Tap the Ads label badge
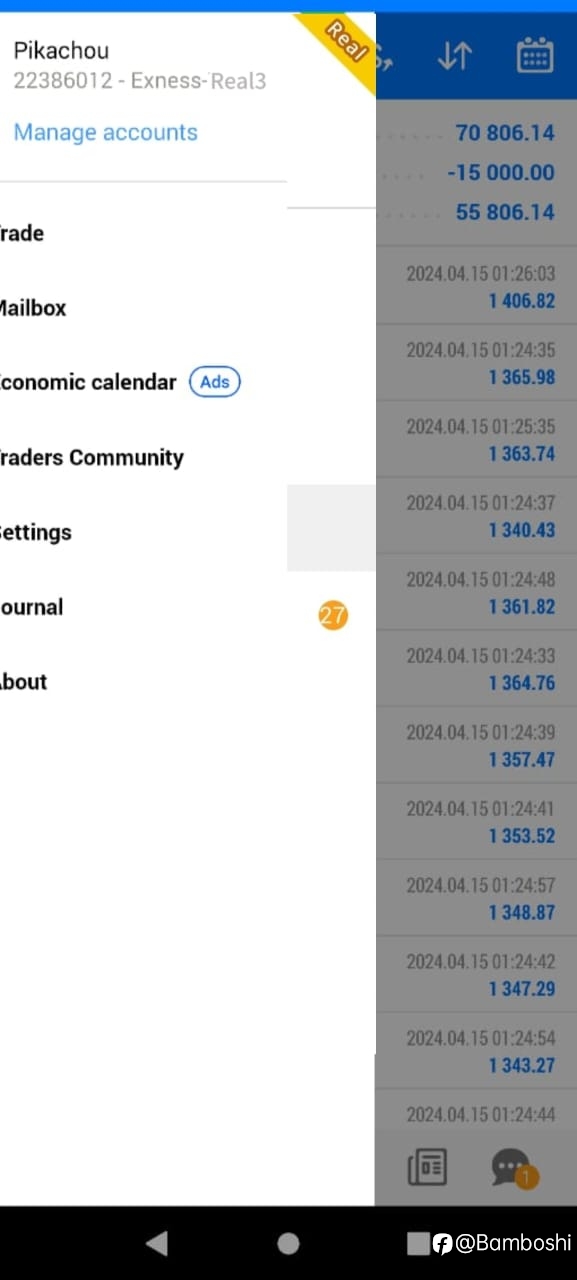Image resolution: width=577 pixels, height=1280 pixels. pos(215,382)
